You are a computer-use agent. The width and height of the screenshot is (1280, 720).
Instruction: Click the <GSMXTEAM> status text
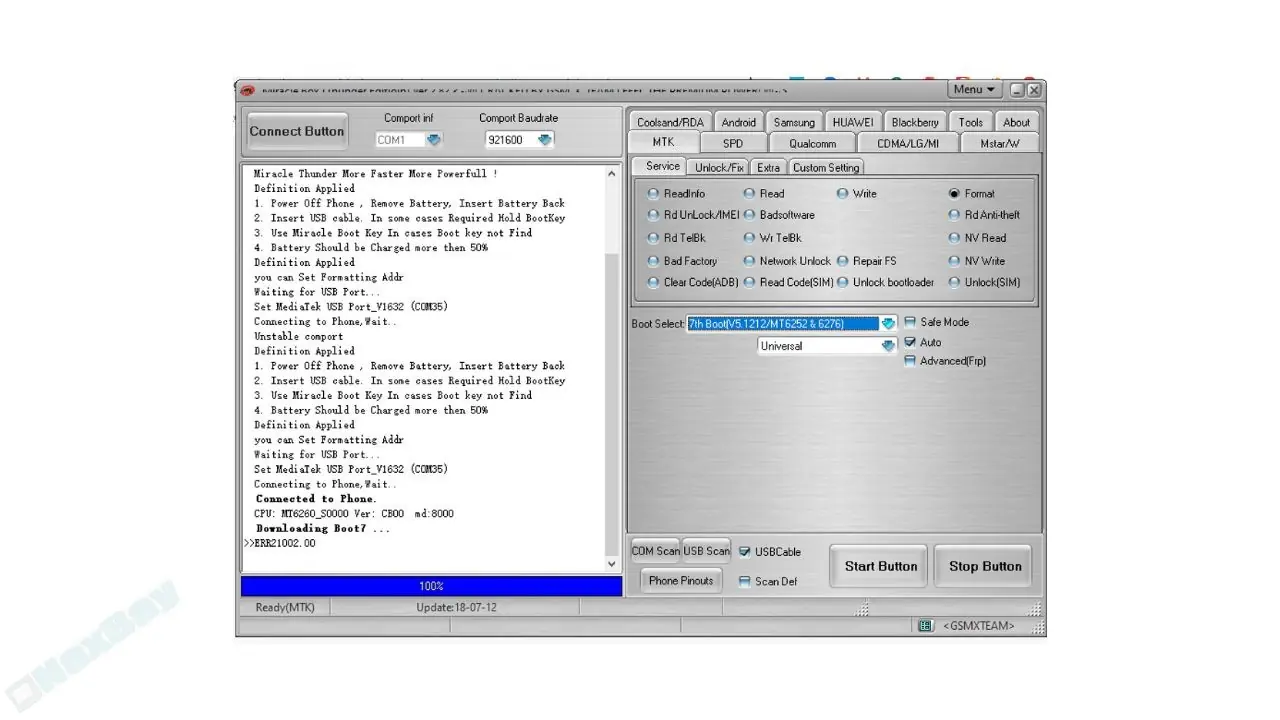point(979,626)
